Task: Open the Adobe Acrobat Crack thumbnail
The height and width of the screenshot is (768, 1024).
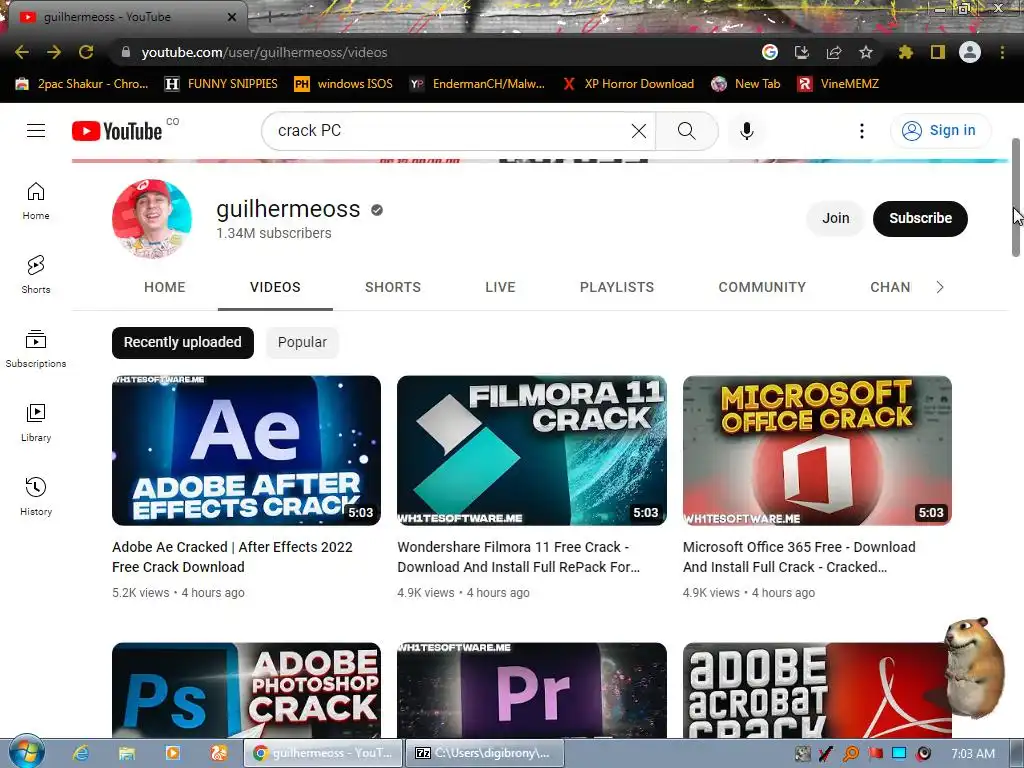Action: point(817,690)
